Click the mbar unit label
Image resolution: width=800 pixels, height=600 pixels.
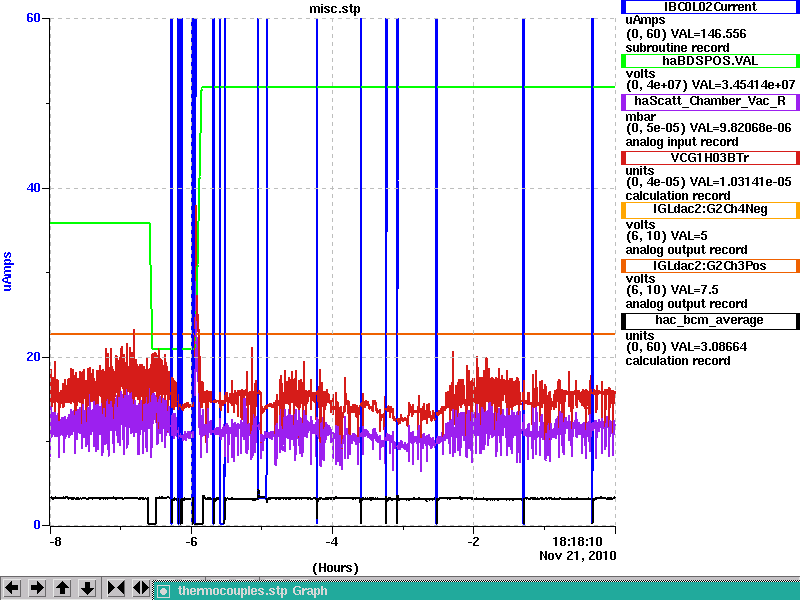tap(640, 117)
